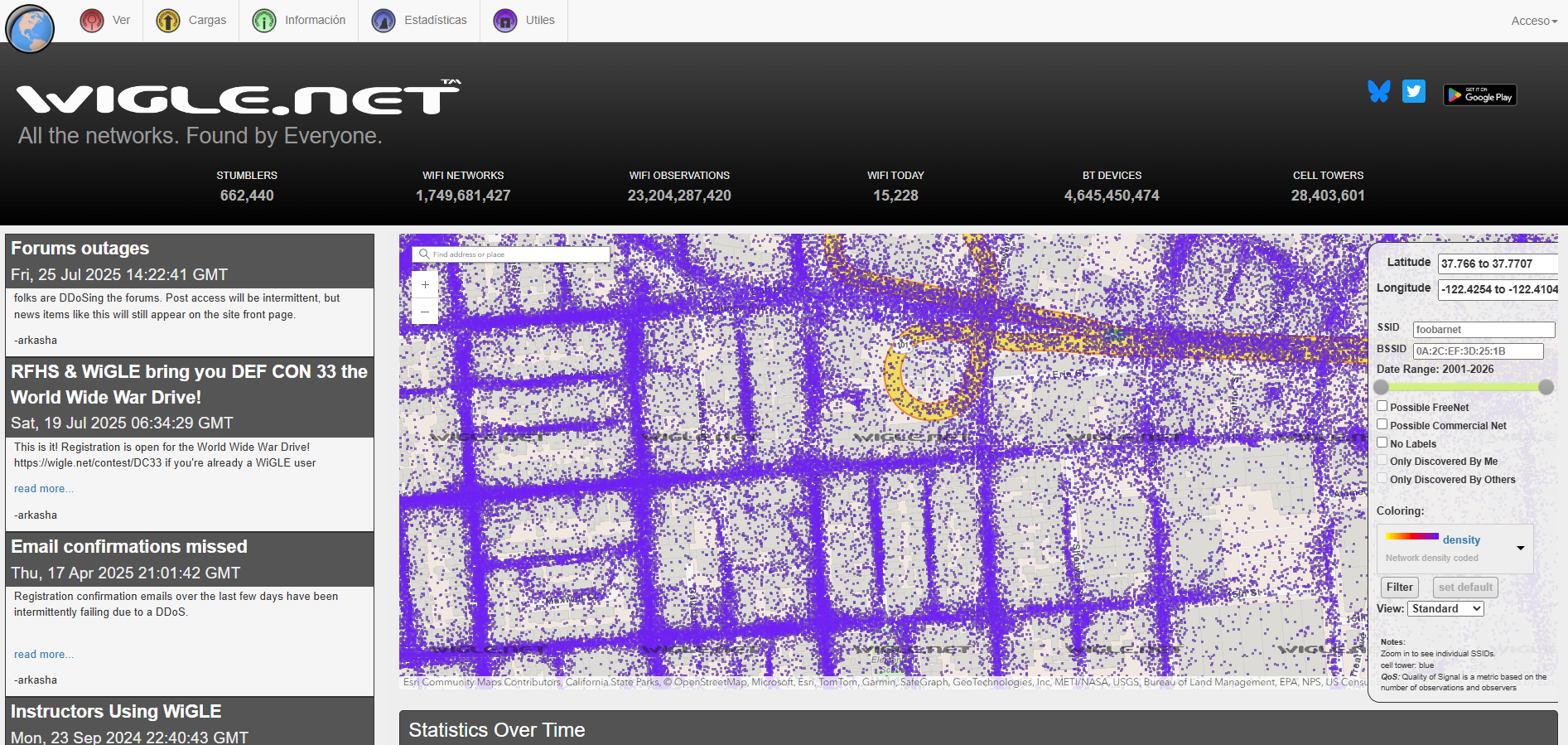
Task: Click the Forums outages headline
Action: point(80,249)
